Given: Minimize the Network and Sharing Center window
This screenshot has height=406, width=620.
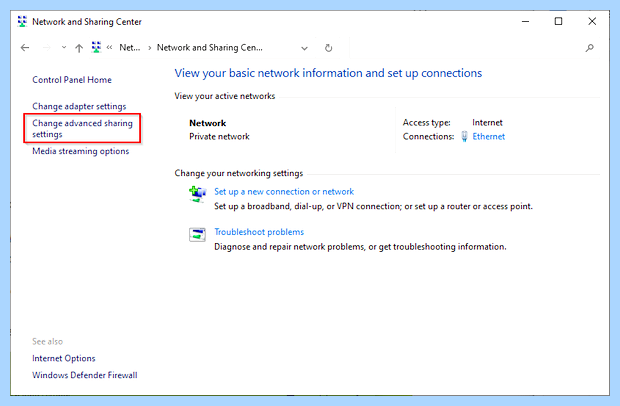Looking at the screenshot, I should [525, 21].
